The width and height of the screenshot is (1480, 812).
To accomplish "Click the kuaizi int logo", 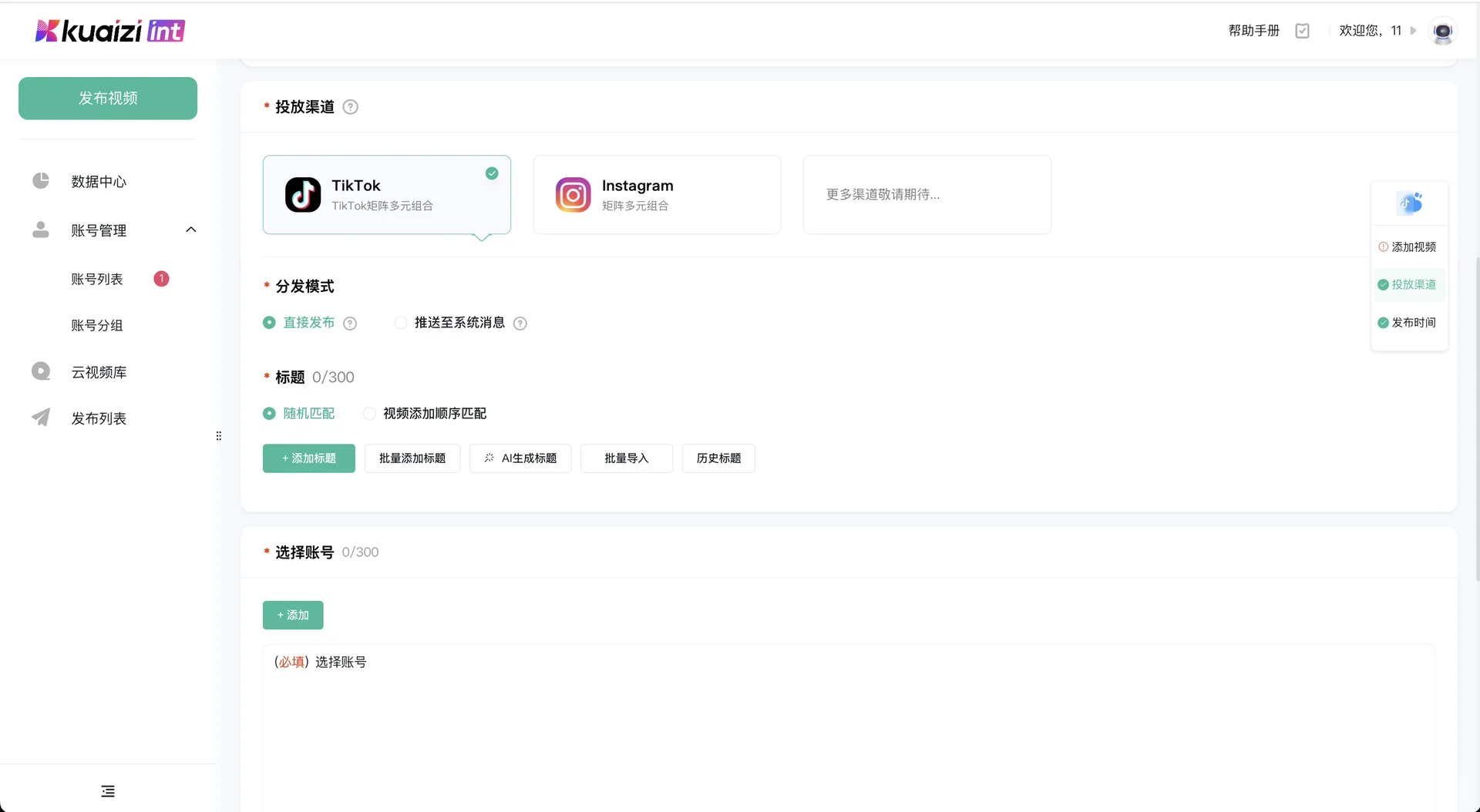I will point(109,31).
